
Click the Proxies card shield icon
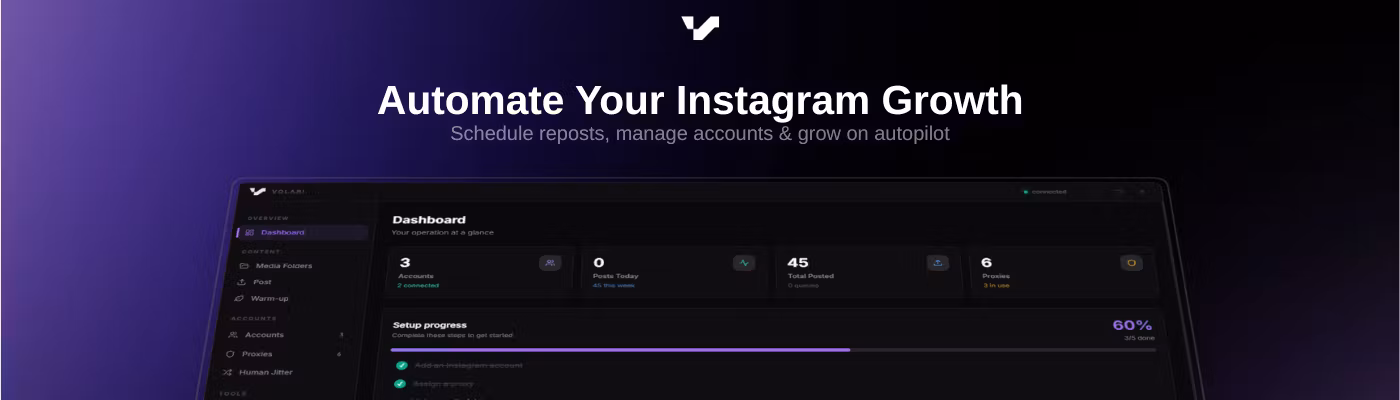pyautogui.click(x=1131, y=263)
